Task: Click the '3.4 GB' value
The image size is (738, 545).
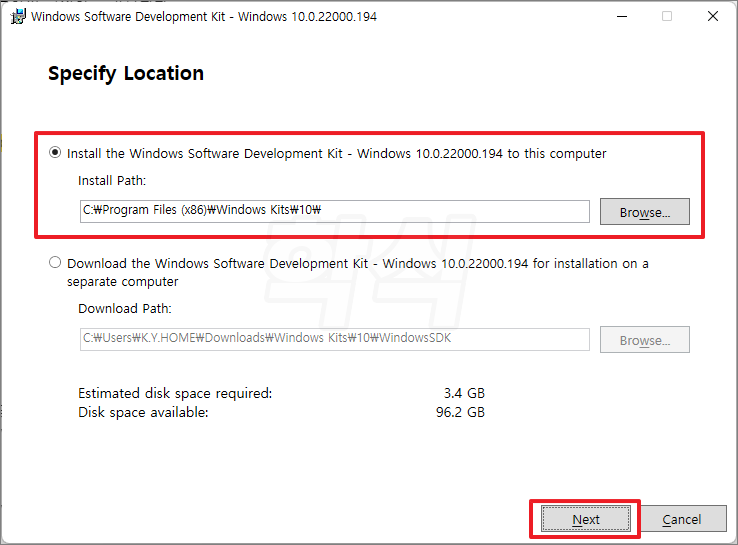Action: tap(464, 393)
